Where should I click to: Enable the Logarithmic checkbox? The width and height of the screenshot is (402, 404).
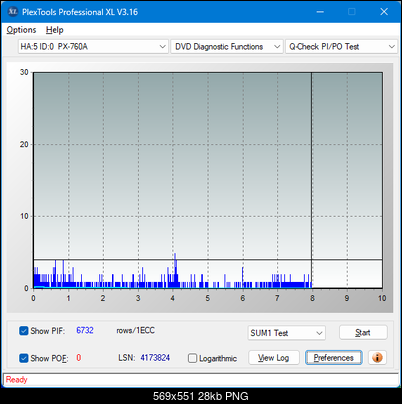[192, 358]
